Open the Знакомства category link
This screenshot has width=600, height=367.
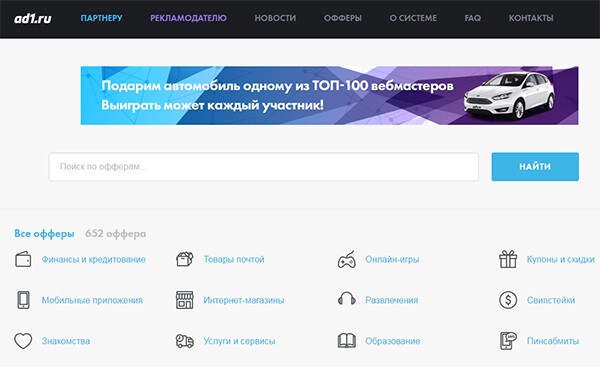click(66, 341)
